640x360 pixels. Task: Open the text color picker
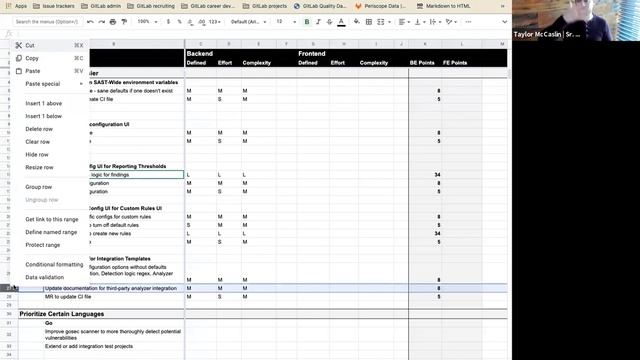click(x=341, y=22)
